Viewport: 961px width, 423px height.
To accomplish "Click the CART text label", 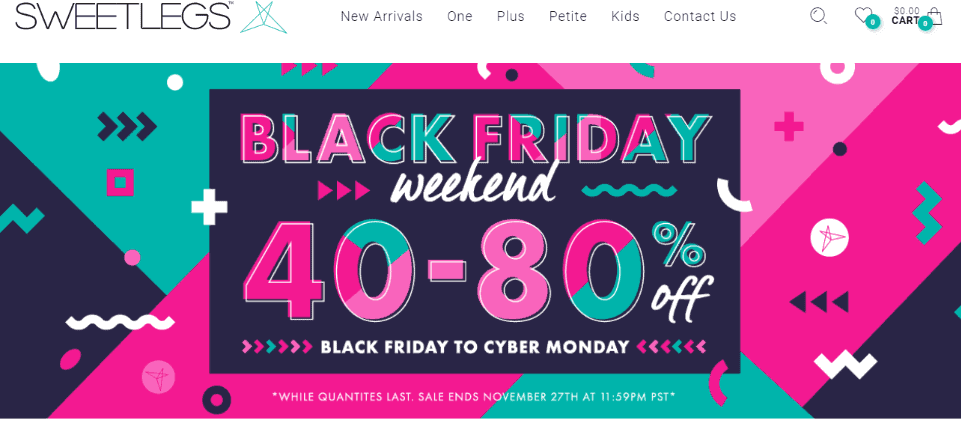I will click(x=905, y=21).
